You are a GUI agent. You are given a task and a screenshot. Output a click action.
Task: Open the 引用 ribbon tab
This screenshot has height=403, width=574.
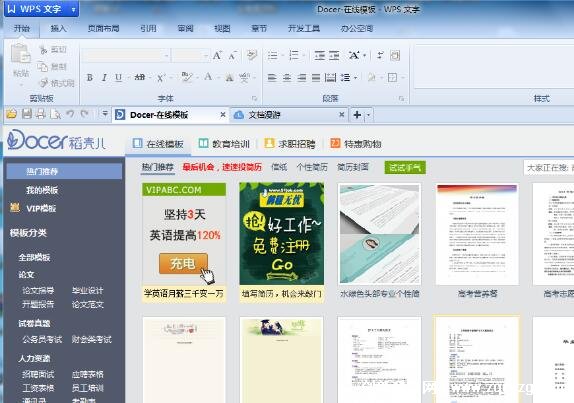pyautogui.click(x=148, y=29)
